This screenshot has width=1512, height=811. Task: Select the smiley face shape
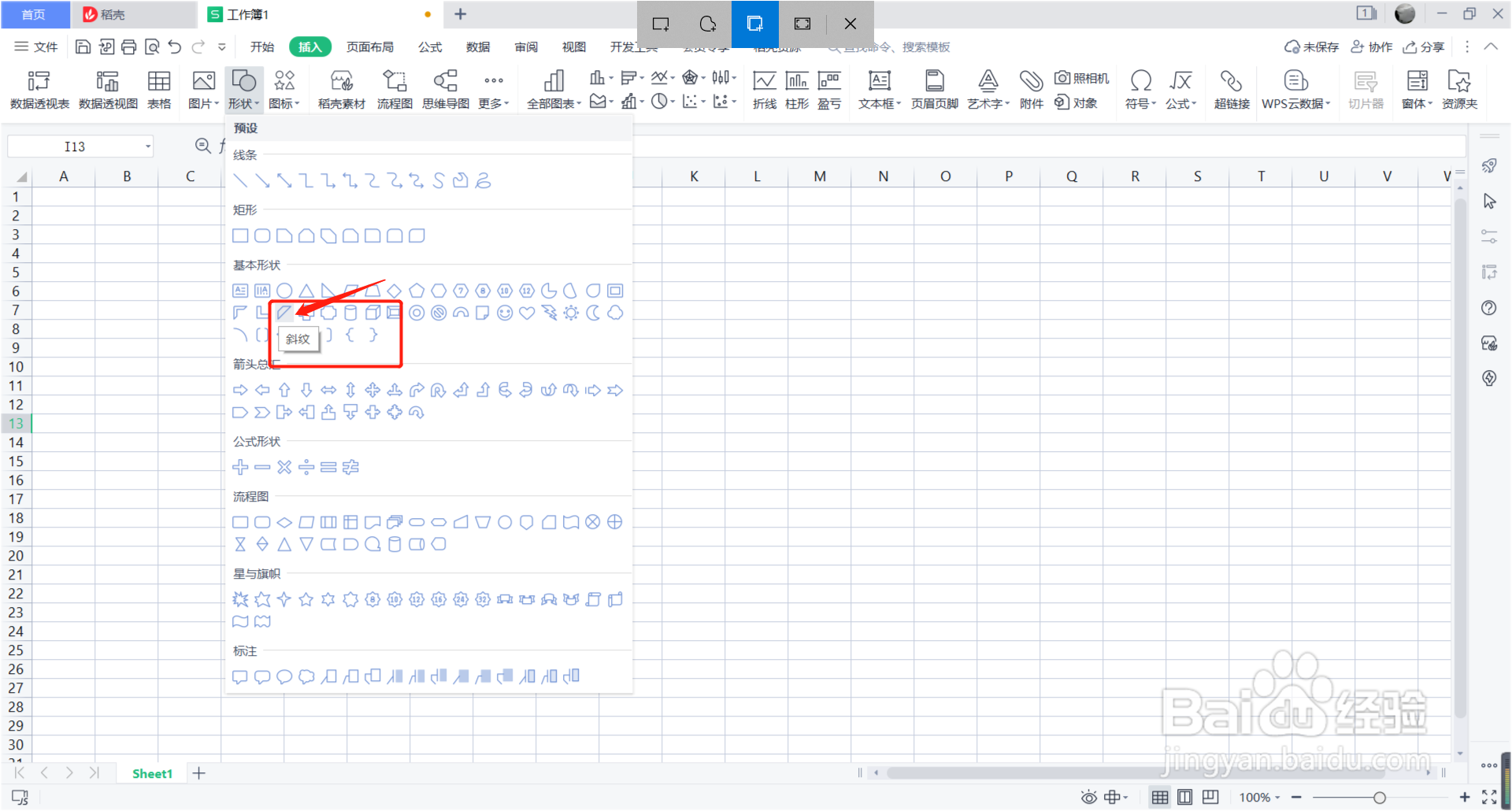coord(505,313)
